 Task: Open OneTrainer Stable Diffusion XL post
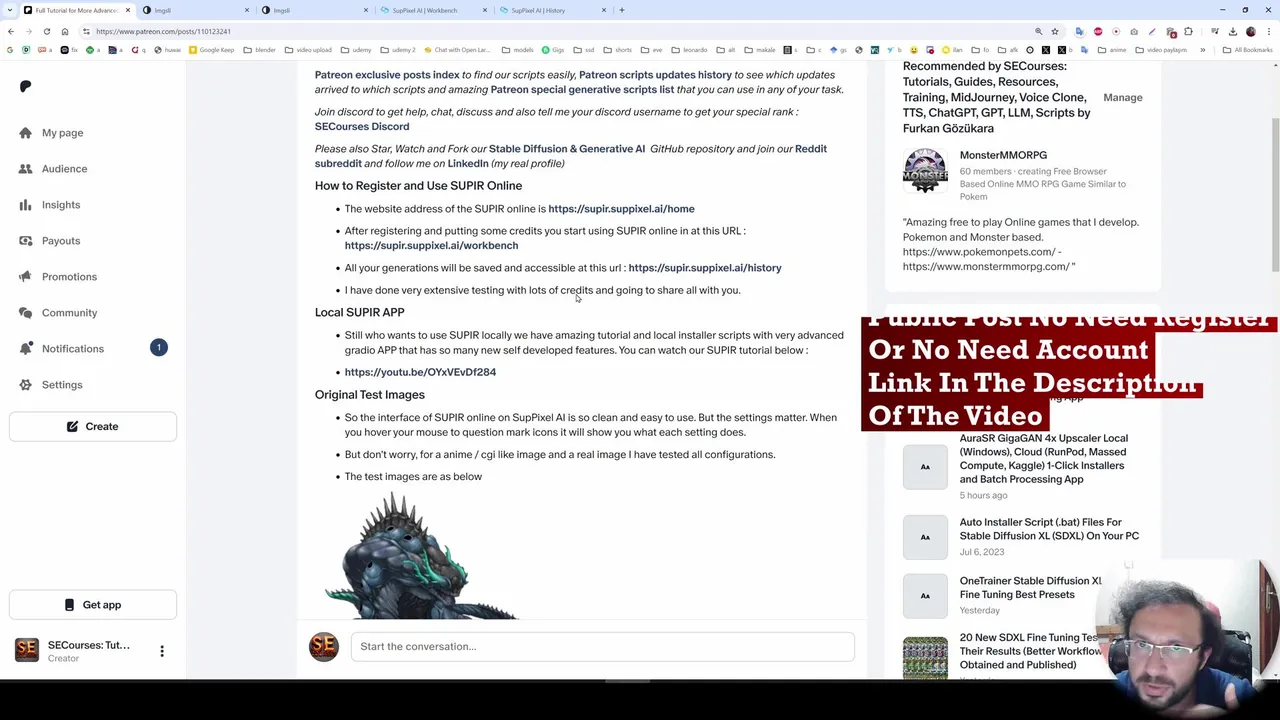(x=1030, y=588)
